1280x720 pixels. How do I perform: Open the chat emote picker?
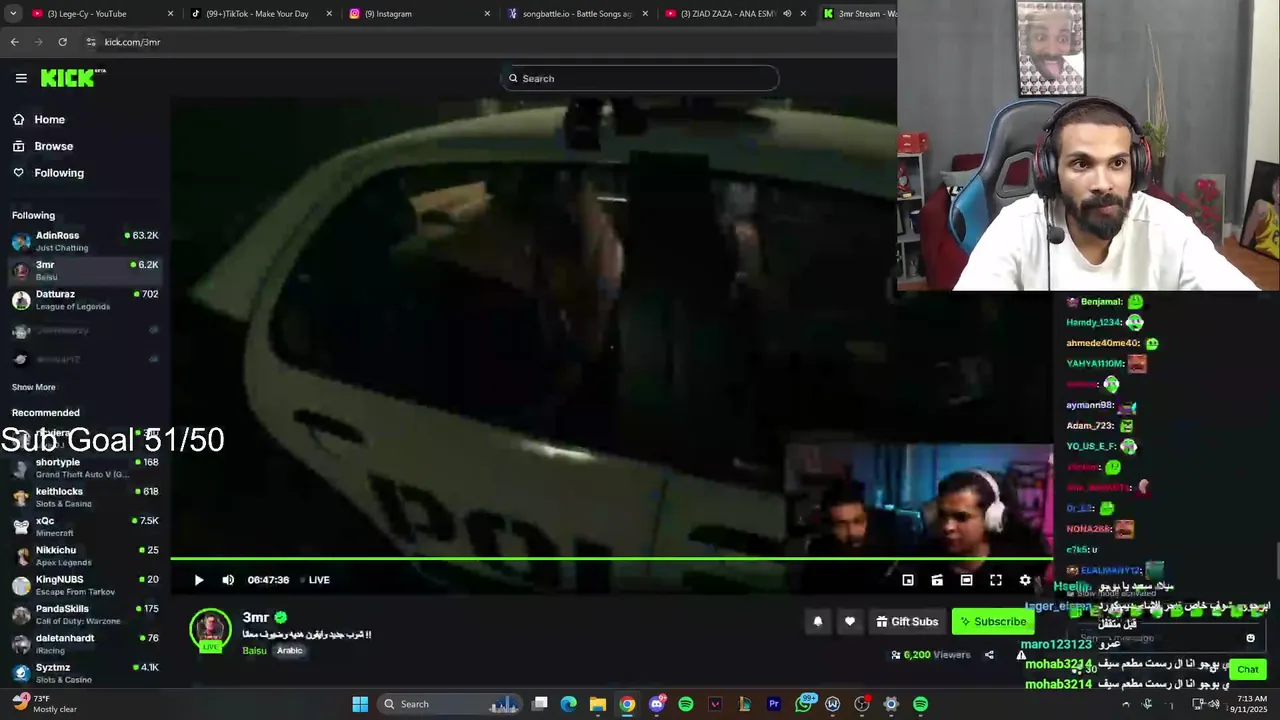[x=1250, y=638]
